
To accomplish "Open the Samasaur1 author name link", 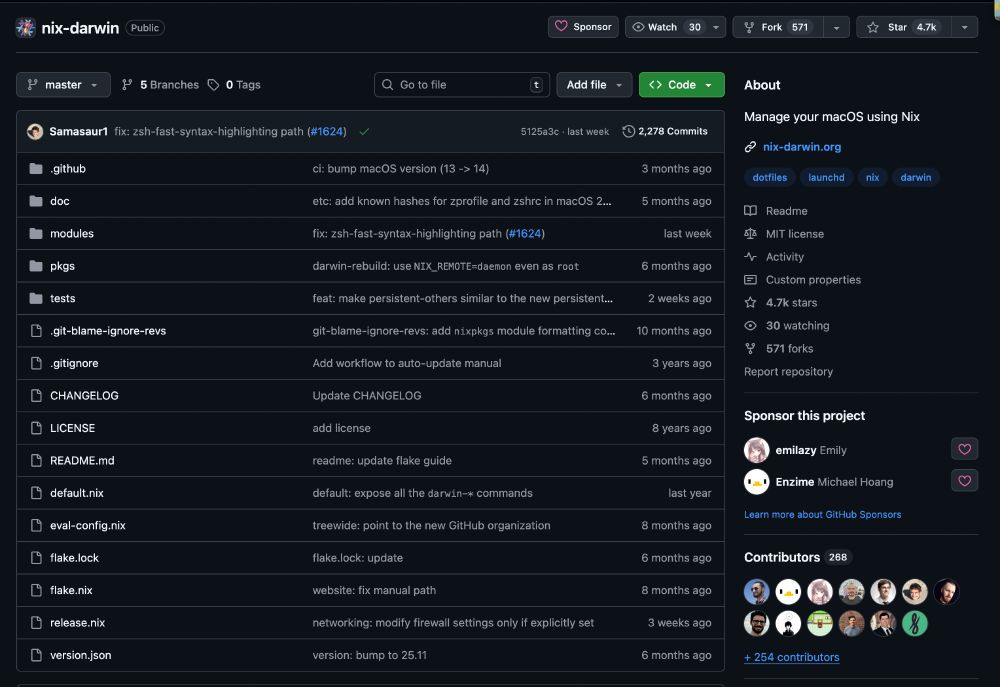I will pos(78,131).
